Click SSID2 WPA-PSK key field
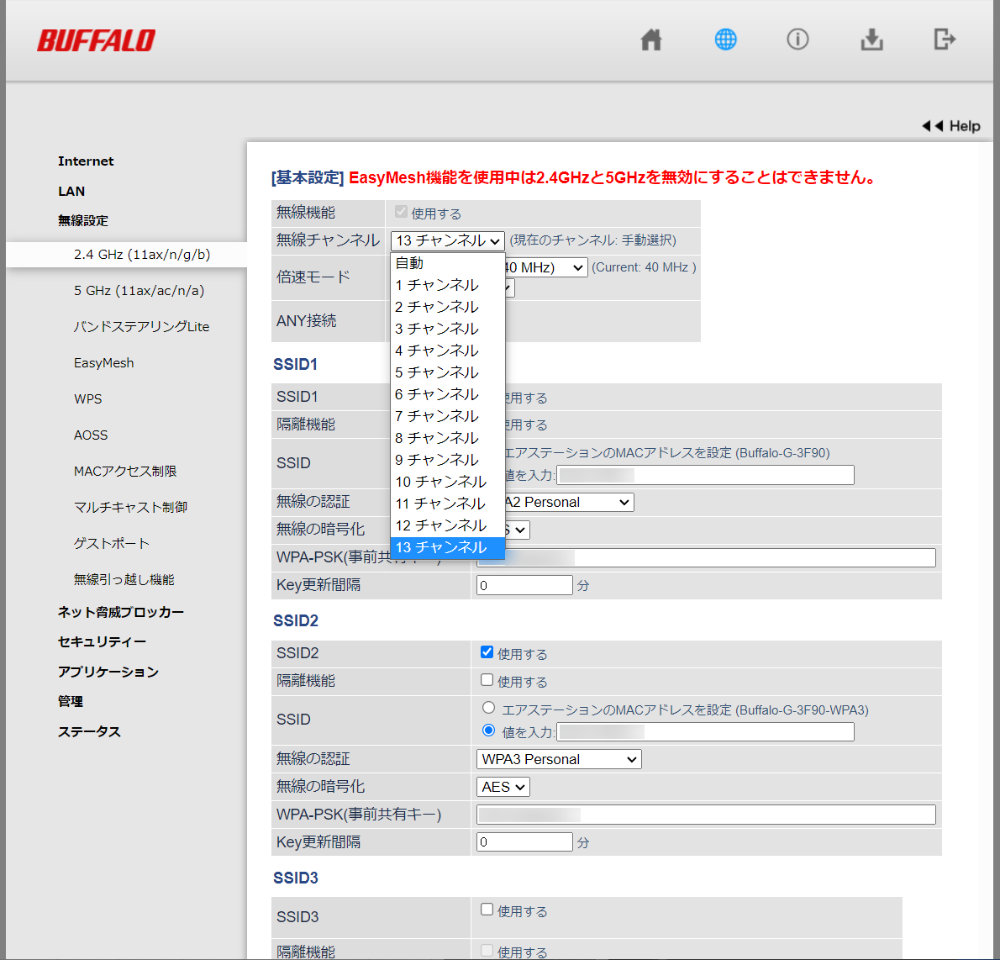The image size is (1000, 960). tap(706, 815)
